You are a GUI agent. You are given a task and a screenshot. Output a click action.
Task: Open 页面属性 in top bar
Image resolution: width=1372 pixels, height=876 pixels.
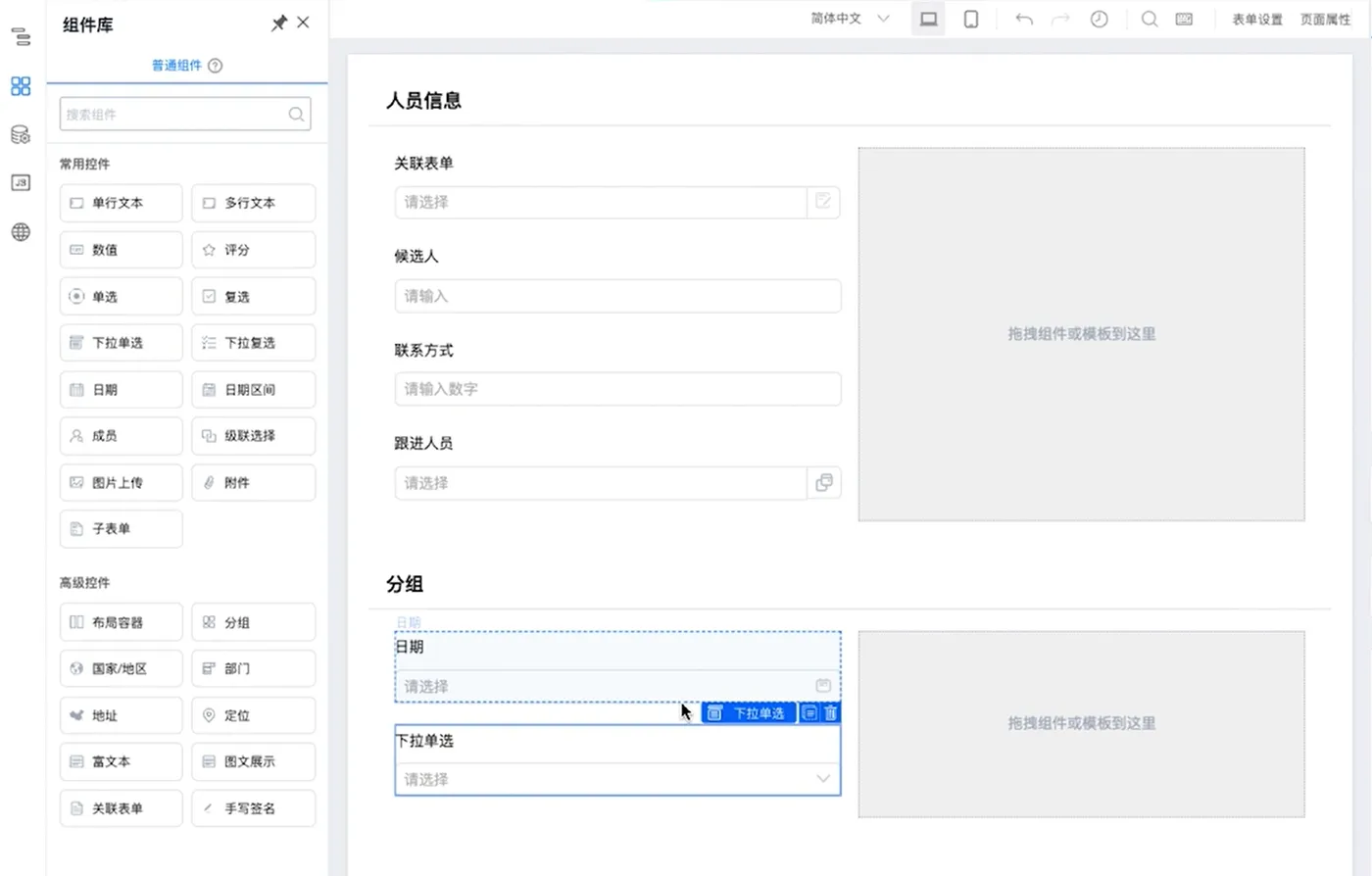[x=1325, y=20]
